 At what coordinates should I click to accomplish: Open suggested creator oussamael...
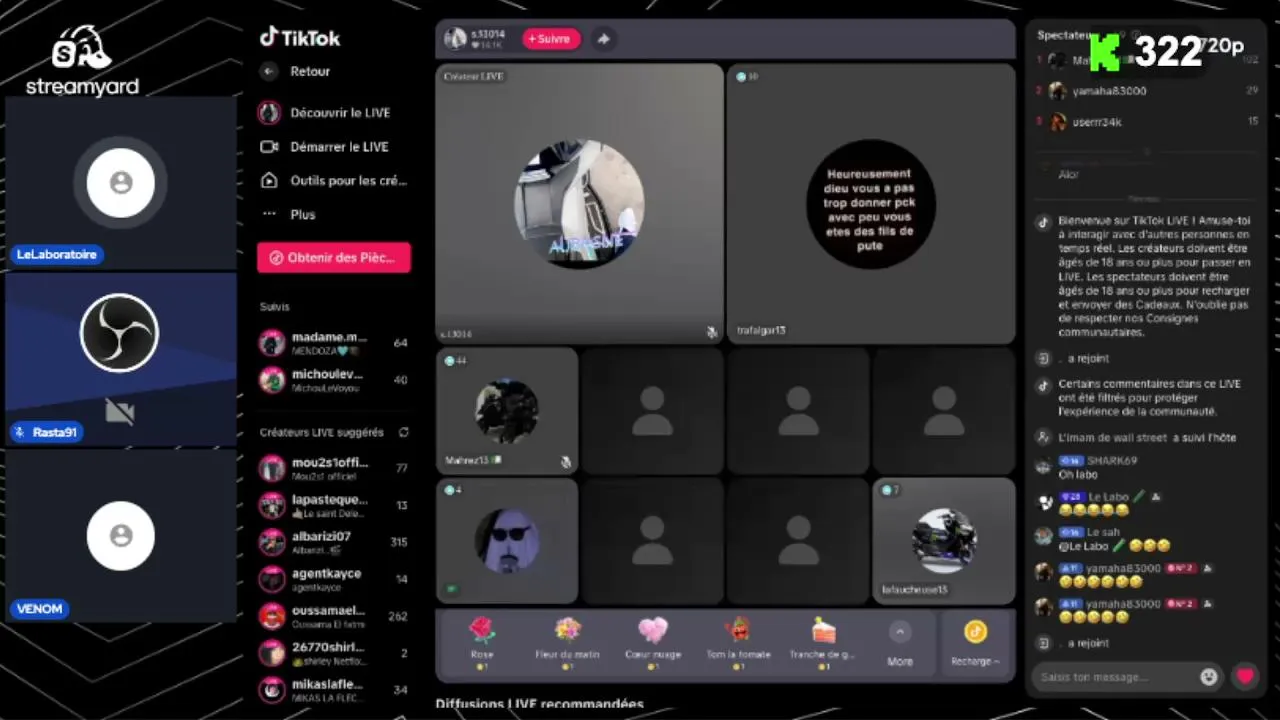point(334,616)
